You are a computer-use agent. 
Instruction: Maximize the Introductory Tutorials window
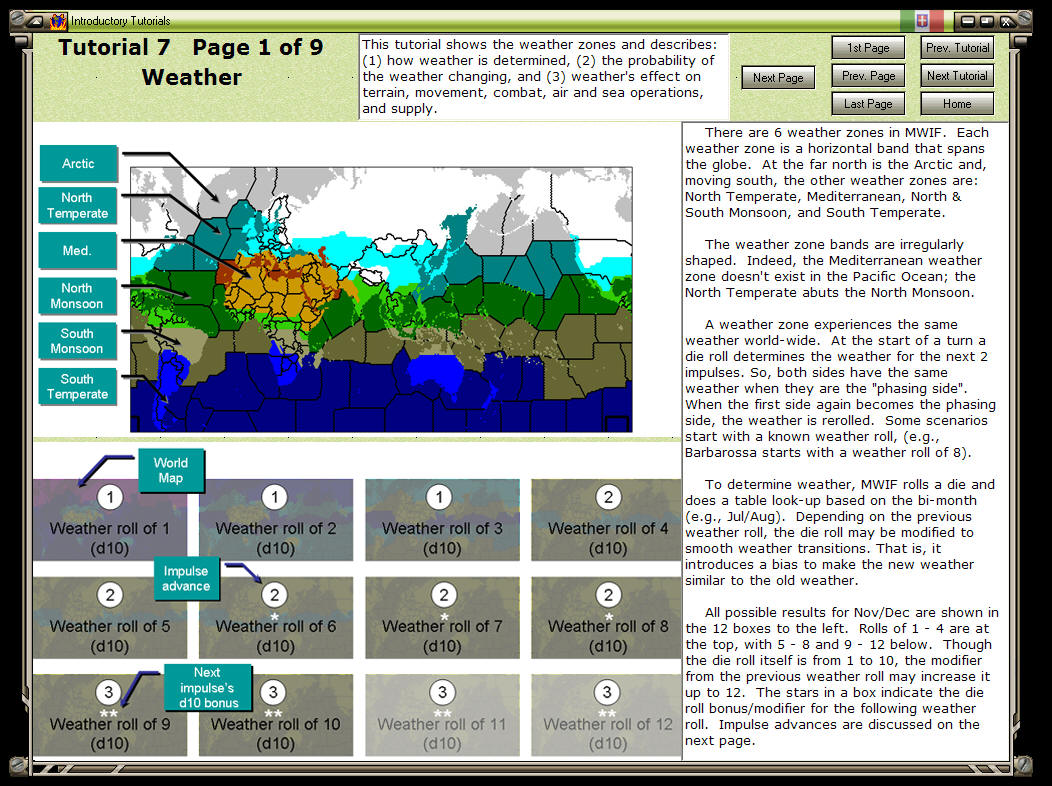[987, 21]
